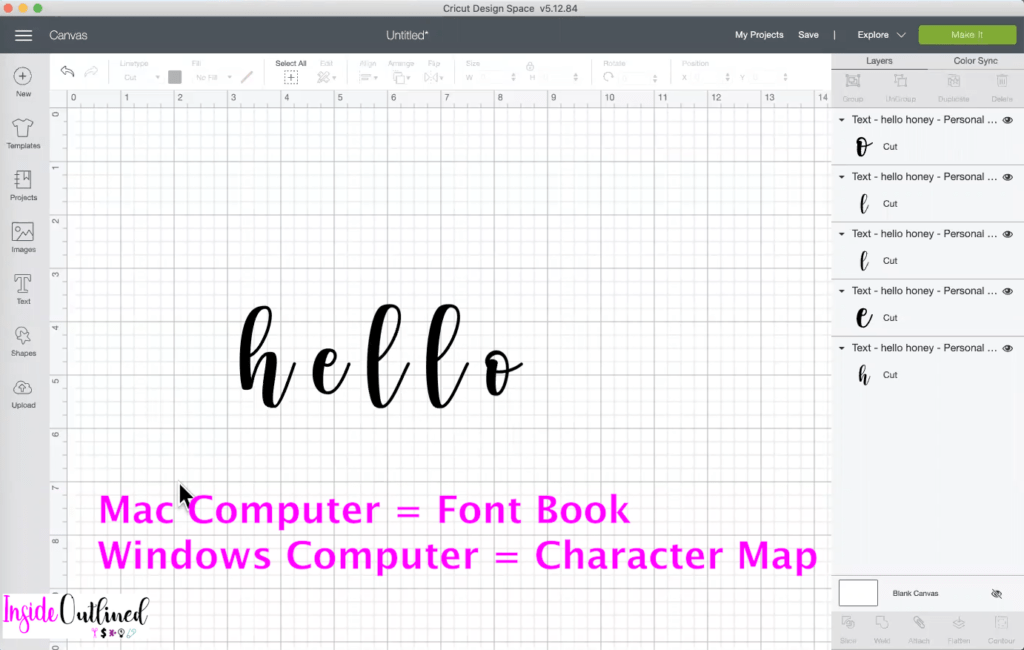Click the Redo arrow
1024x650 pixels.
(x=91, y=71)
